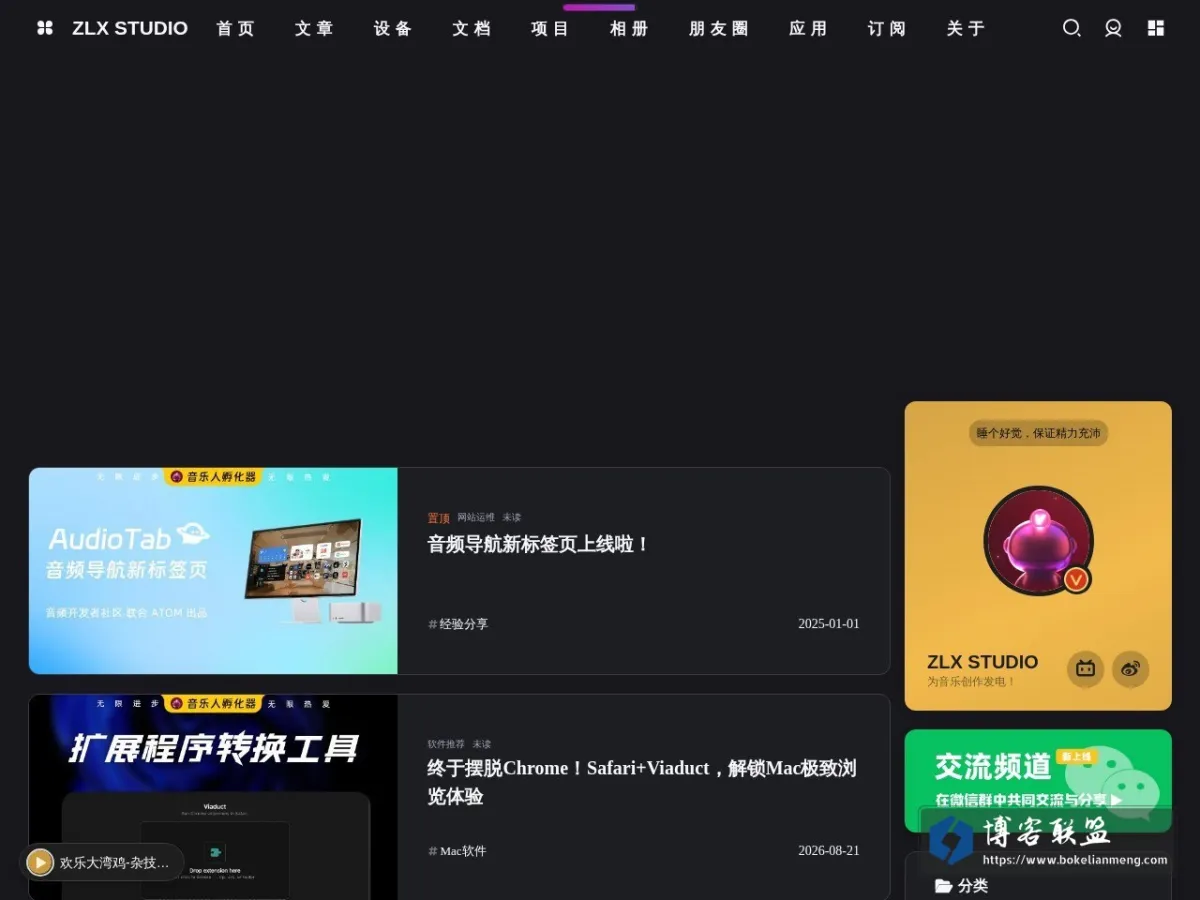
Task: Open the 文章 menu item
Action: click(314, 28)
